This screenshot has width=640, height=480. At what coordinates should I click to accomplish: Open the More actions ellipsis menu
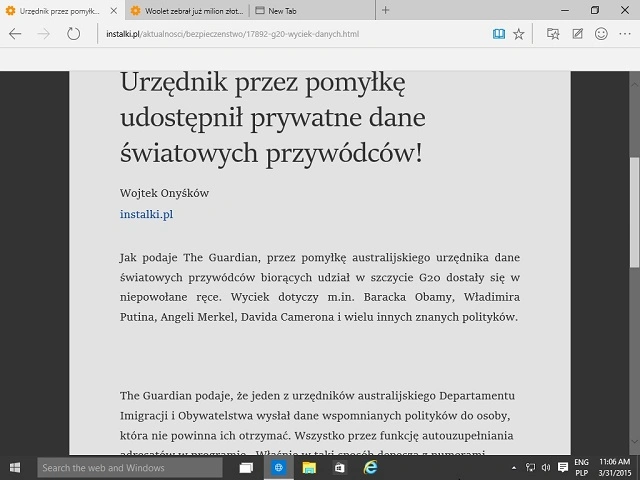click(625, 34)
